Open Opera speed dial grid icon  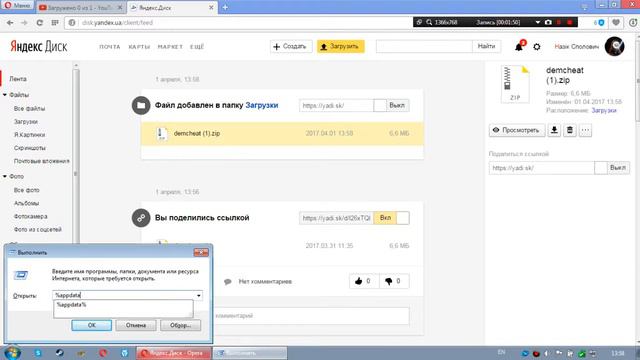coord(55,23)
